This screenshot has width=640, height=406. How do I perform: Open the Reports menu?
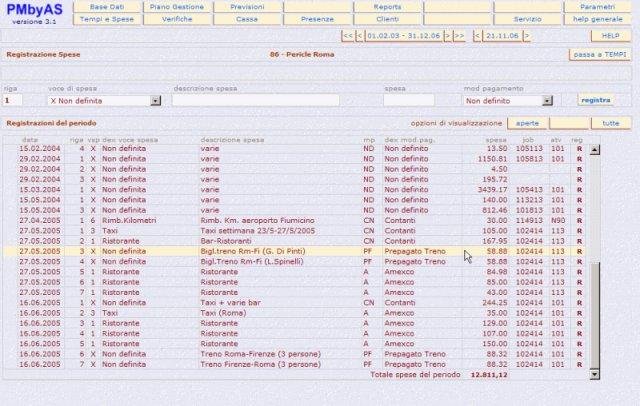387,7
